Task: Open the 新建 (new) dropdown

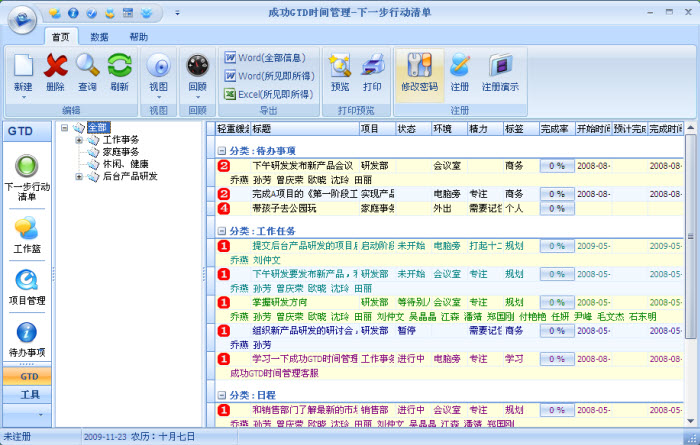Action: click(24, 88)
